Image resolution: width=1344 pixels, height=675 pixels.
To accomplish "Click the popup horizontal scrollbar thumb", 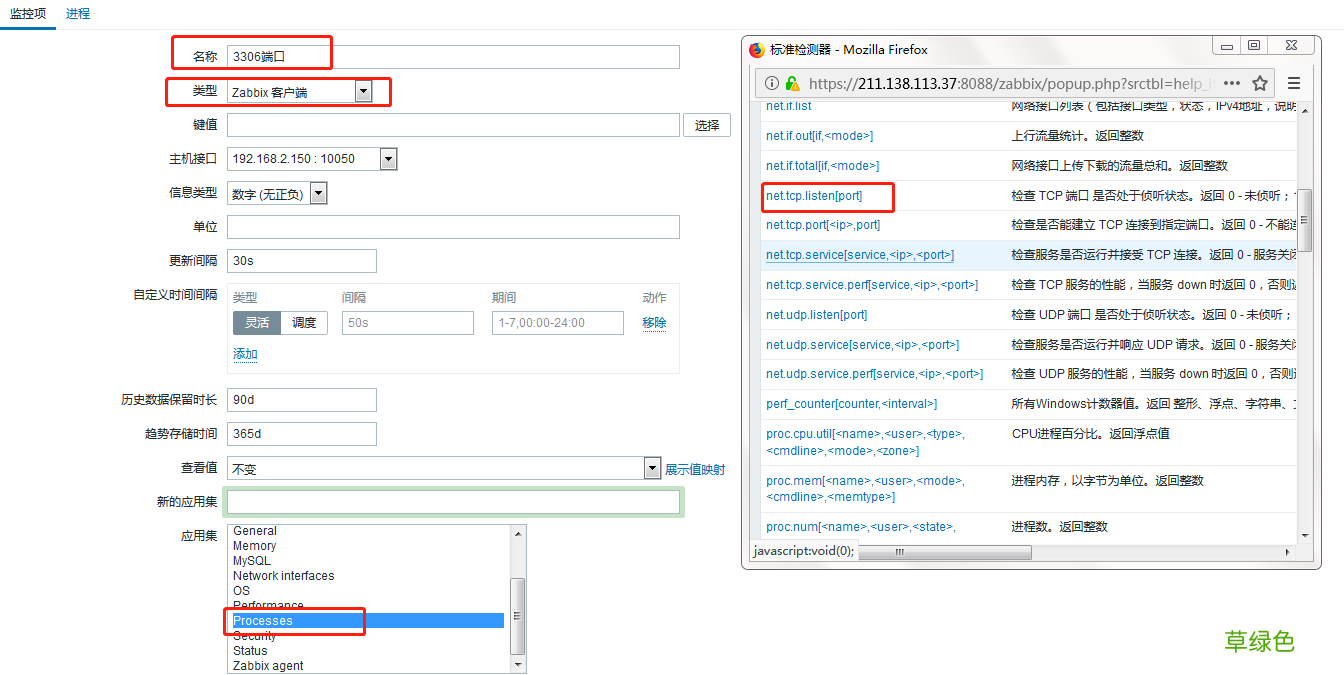I will pos(943,552).
